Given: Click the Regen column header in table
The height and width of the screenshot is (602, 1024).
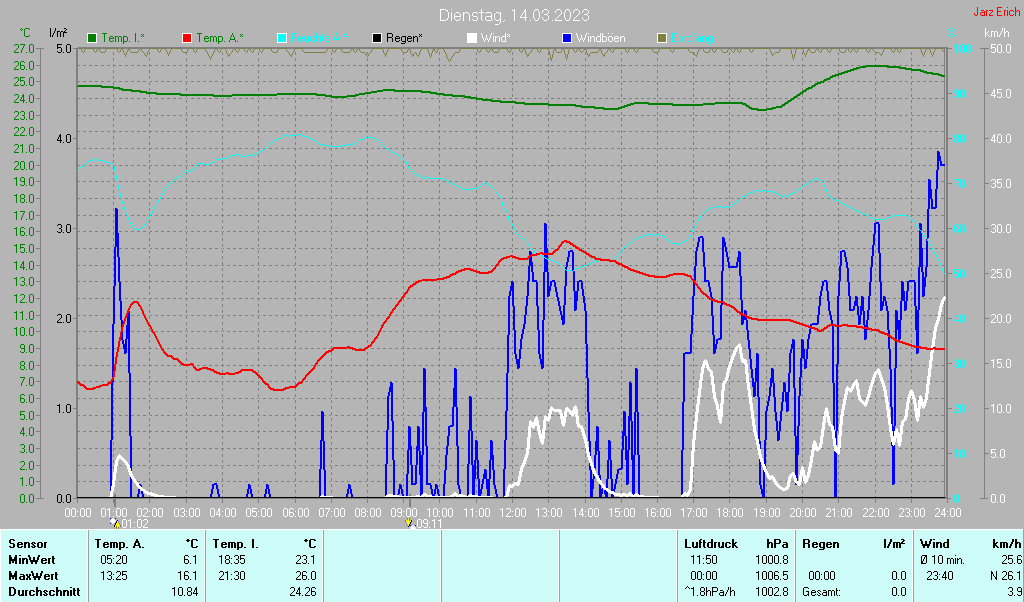Looking at the screenshot, I should point(822,544).
